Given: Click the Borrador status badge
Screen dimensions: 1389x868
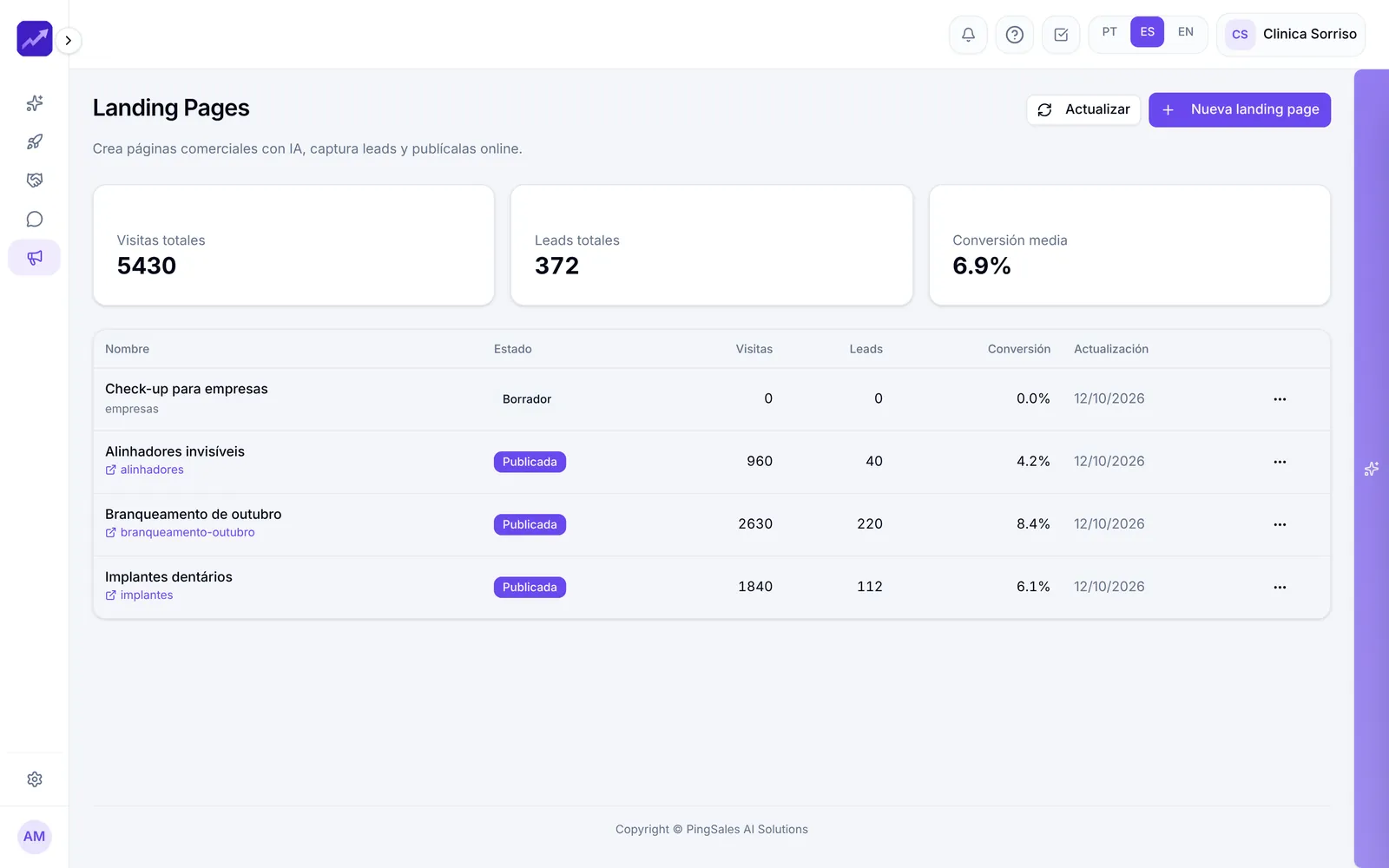Looking at the screenshot, I should pyautogui.click(x=527, y=399).
